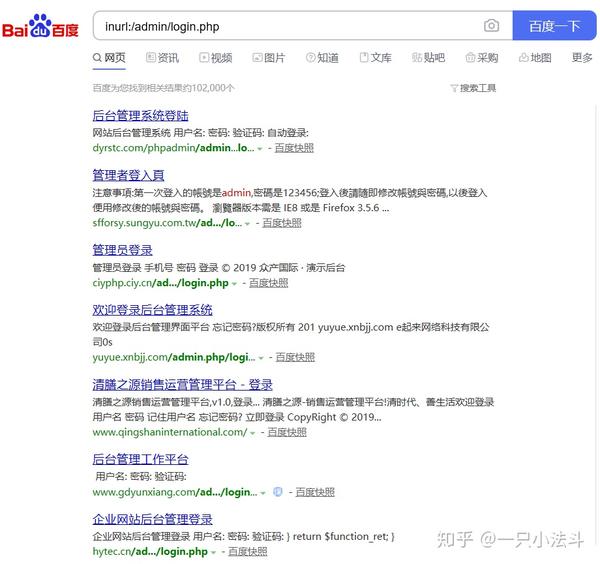Screen dimensions: 600x564
Task: Expand dropdown arrow next to yuyue.xnbjj.com
Action: tap(261, 358)
